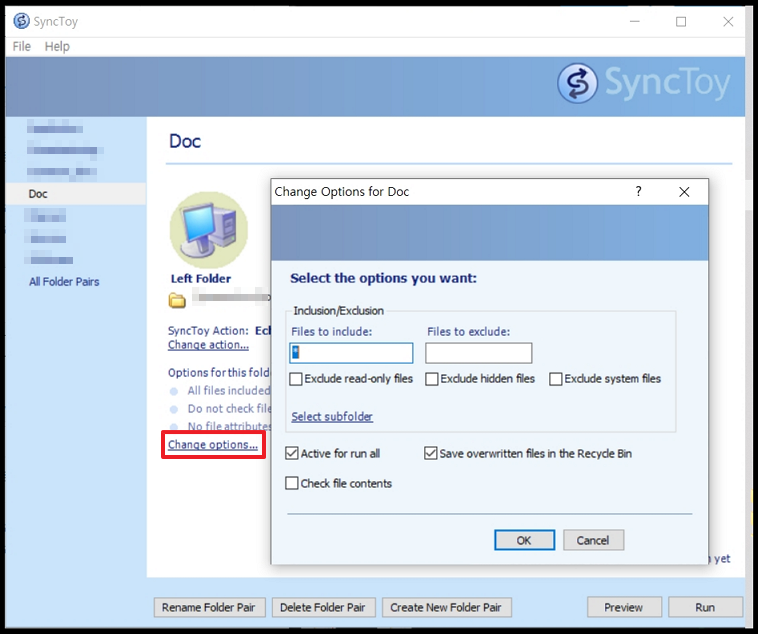Viewport: 758px width, 634px height.
Task: Click the Left Folder computer icon
Action: point(208,230)
